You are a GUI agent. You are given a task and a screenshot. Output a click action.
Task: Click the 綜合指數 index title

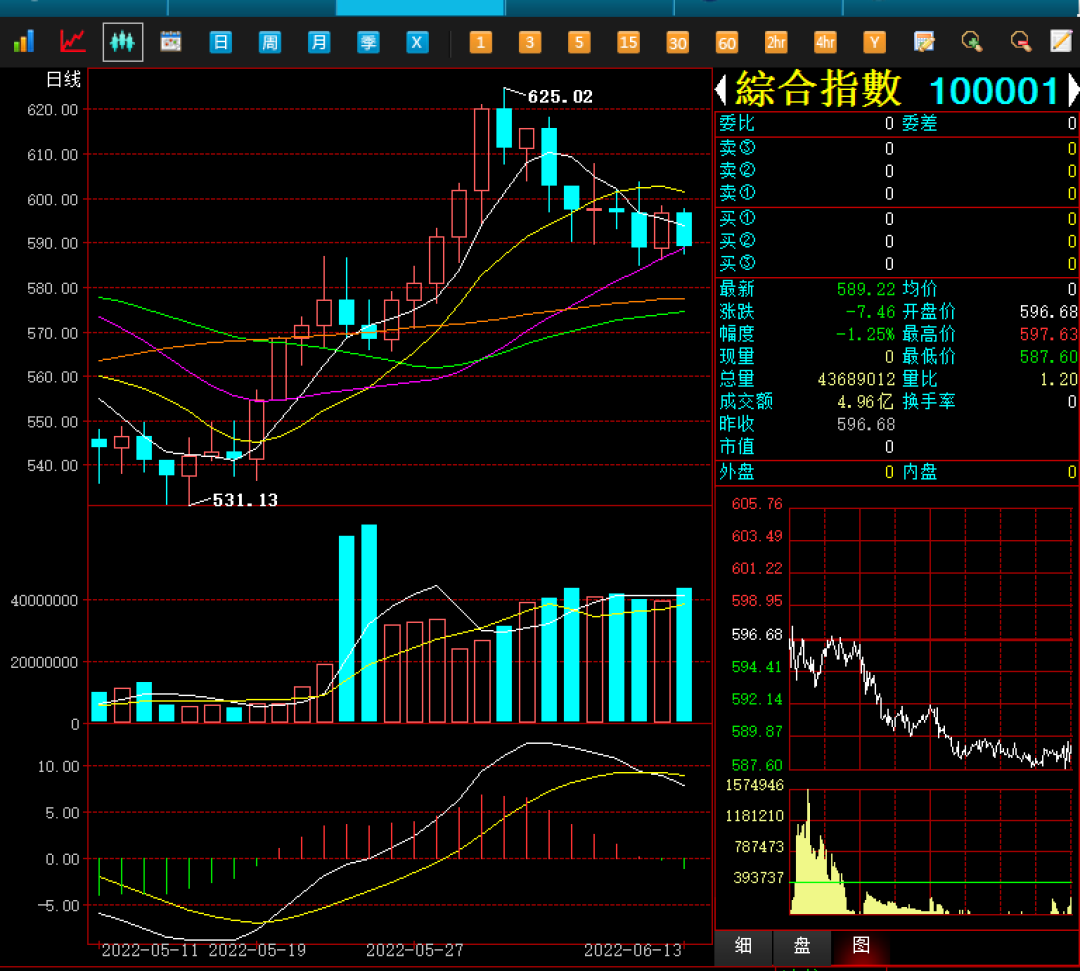coord(818,89)
